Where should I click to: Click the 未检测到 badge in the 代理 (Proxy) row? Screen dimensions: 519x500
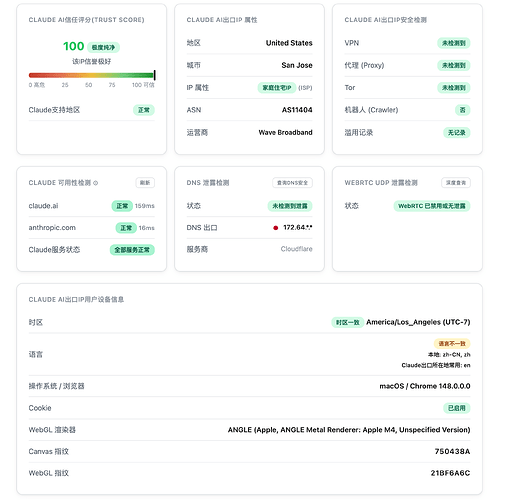[x=454, y=65]
